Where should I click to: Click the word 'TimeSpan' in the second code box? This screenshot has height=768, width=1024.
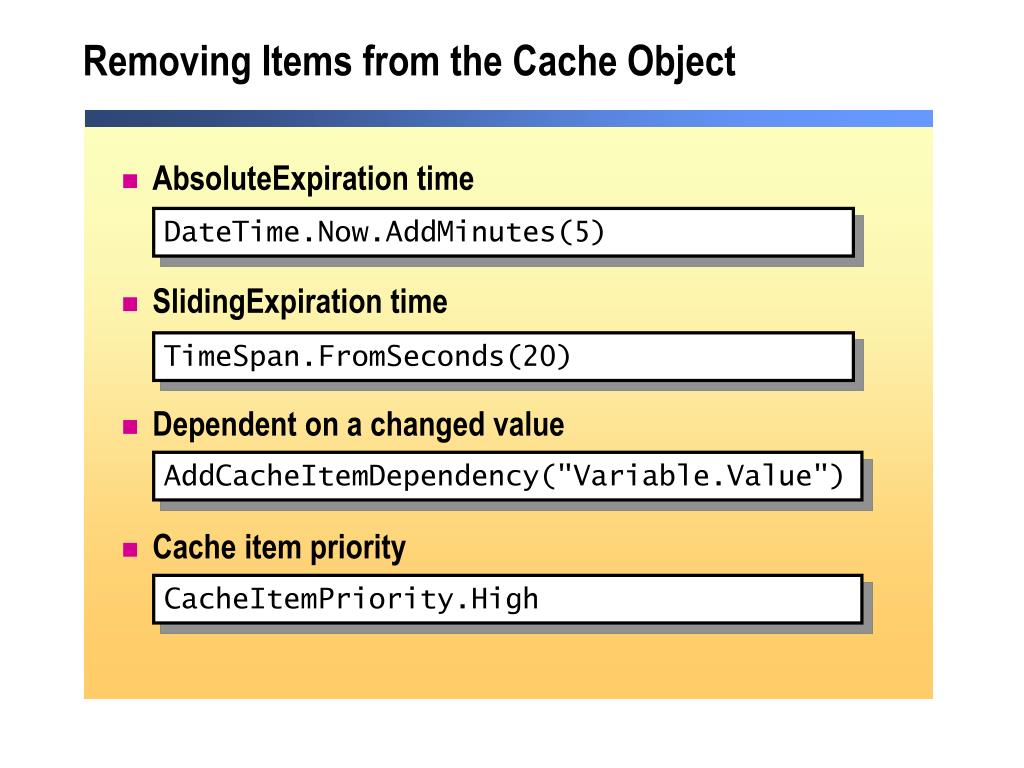(x=232, y=357)
